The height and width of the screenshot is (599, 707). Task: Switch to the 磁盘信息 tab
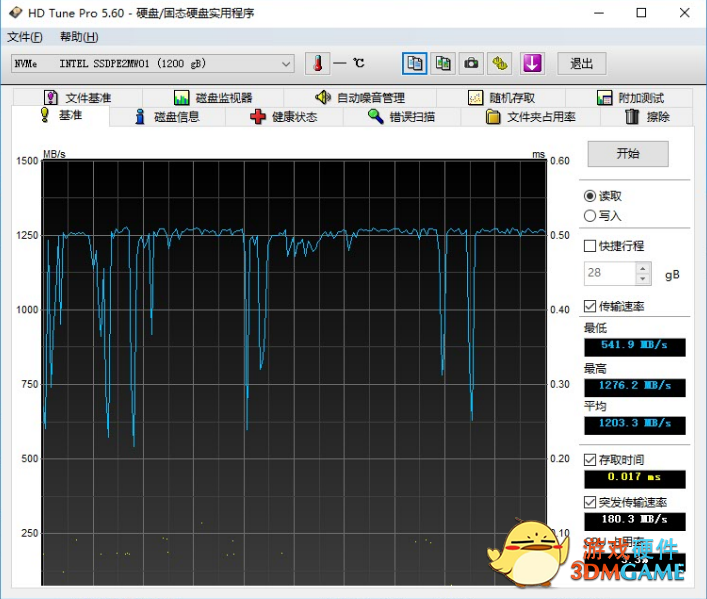(167, 117)
